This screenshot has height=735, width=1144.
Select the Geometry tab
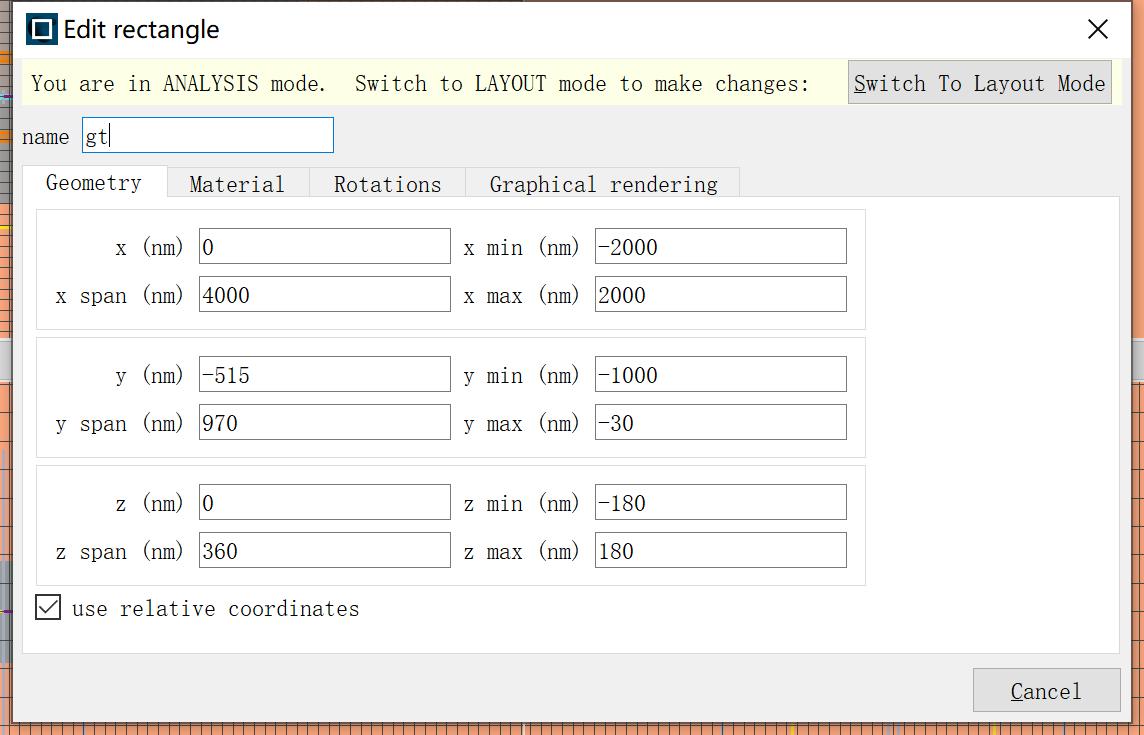tap(93, 183)
